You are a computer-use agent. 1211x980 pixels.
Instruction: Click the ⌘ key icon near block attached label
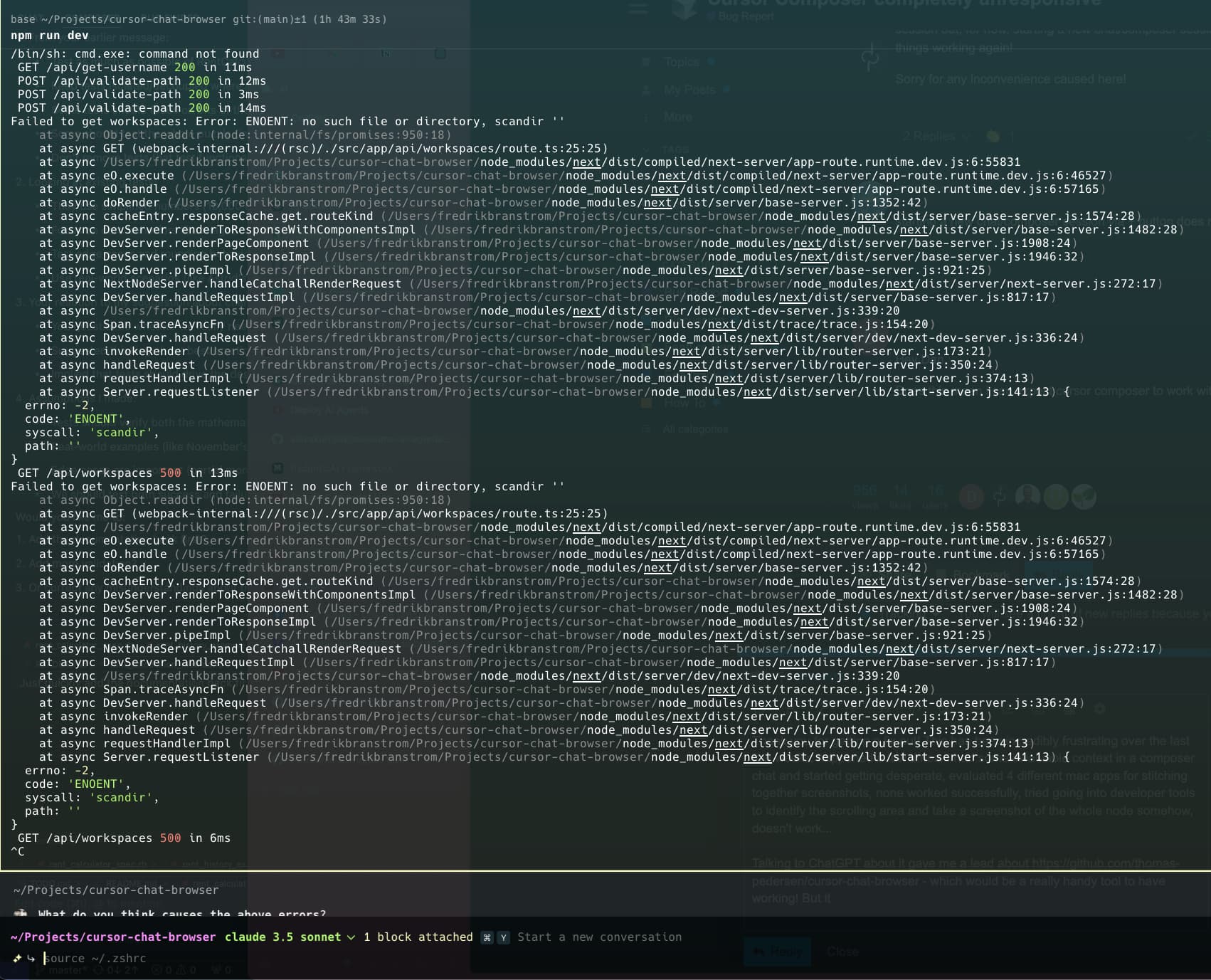coord(487,937)
